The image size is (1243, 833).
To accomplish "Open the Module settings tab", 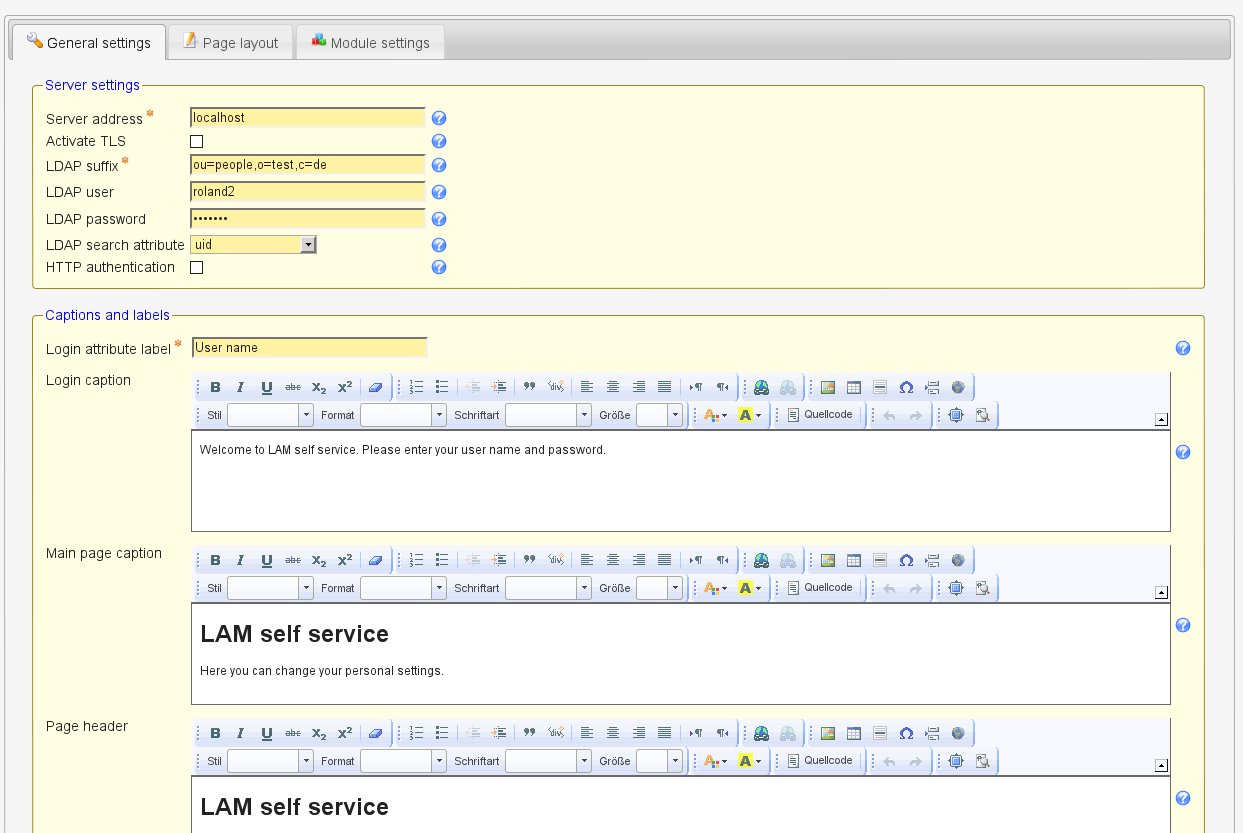I will pos(370,43).
